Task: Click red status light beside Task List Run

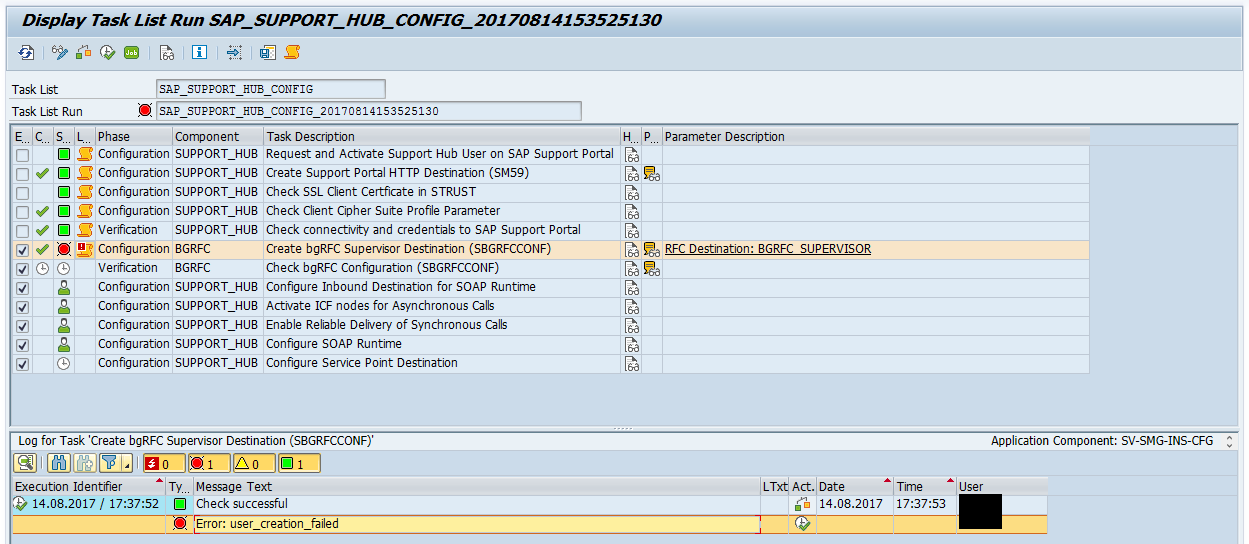Action: (145, 111)
